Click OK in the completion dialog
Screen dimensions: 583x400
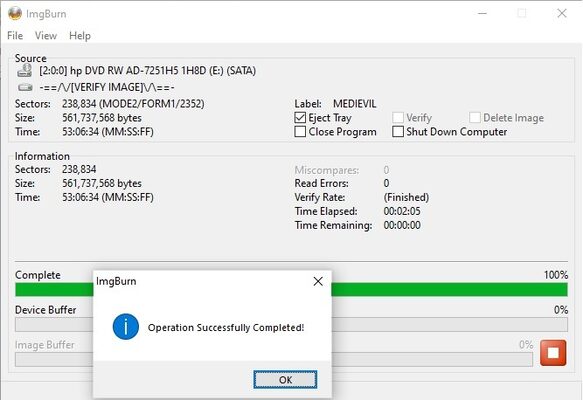tap(285, 380)
